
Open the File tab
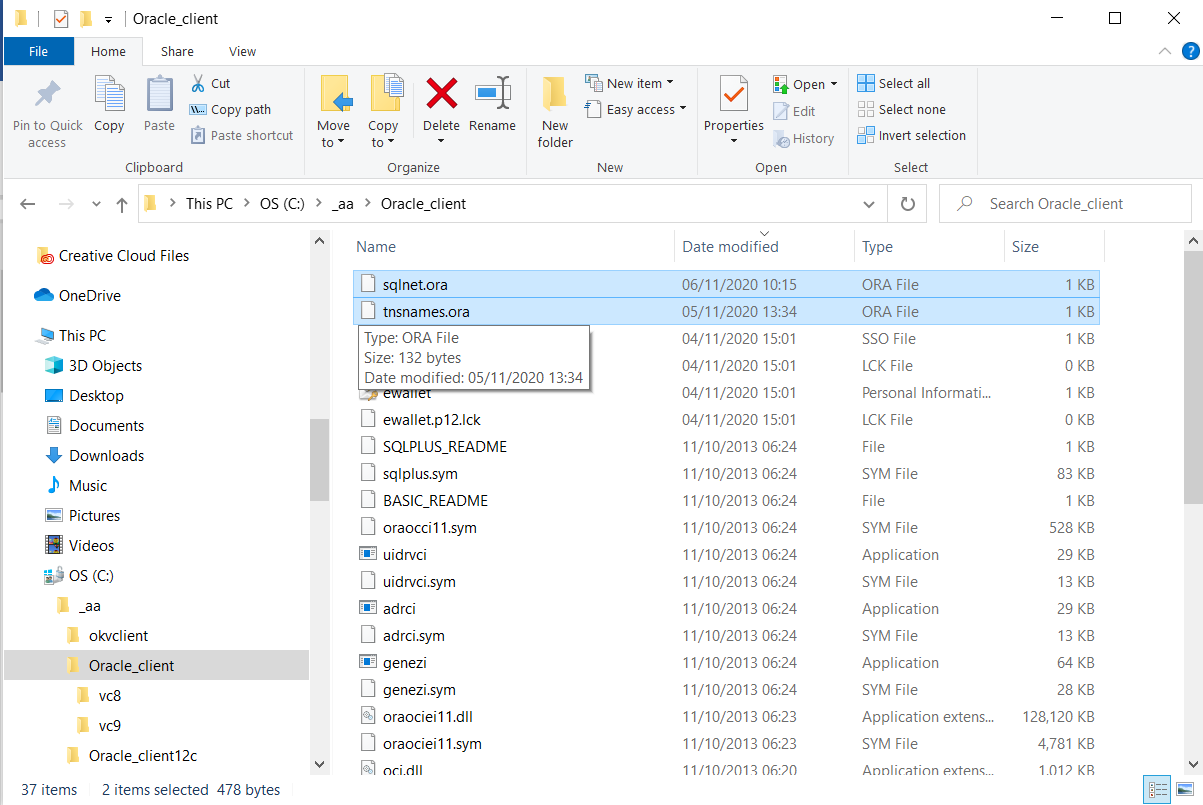[38, 51]
